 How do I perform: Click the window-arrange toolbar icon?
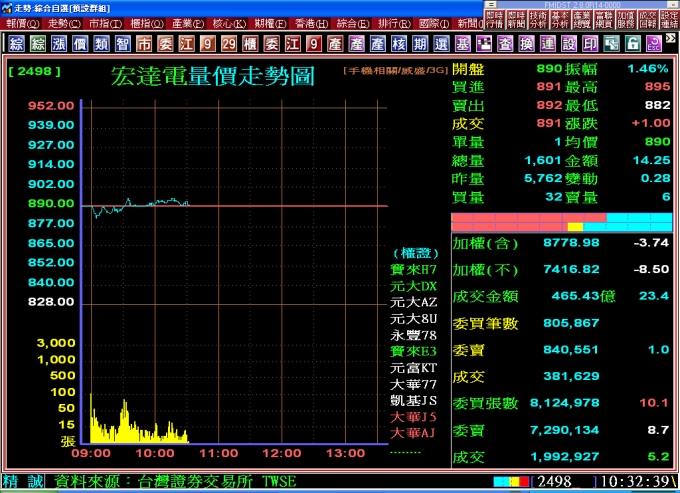point(611,44)
